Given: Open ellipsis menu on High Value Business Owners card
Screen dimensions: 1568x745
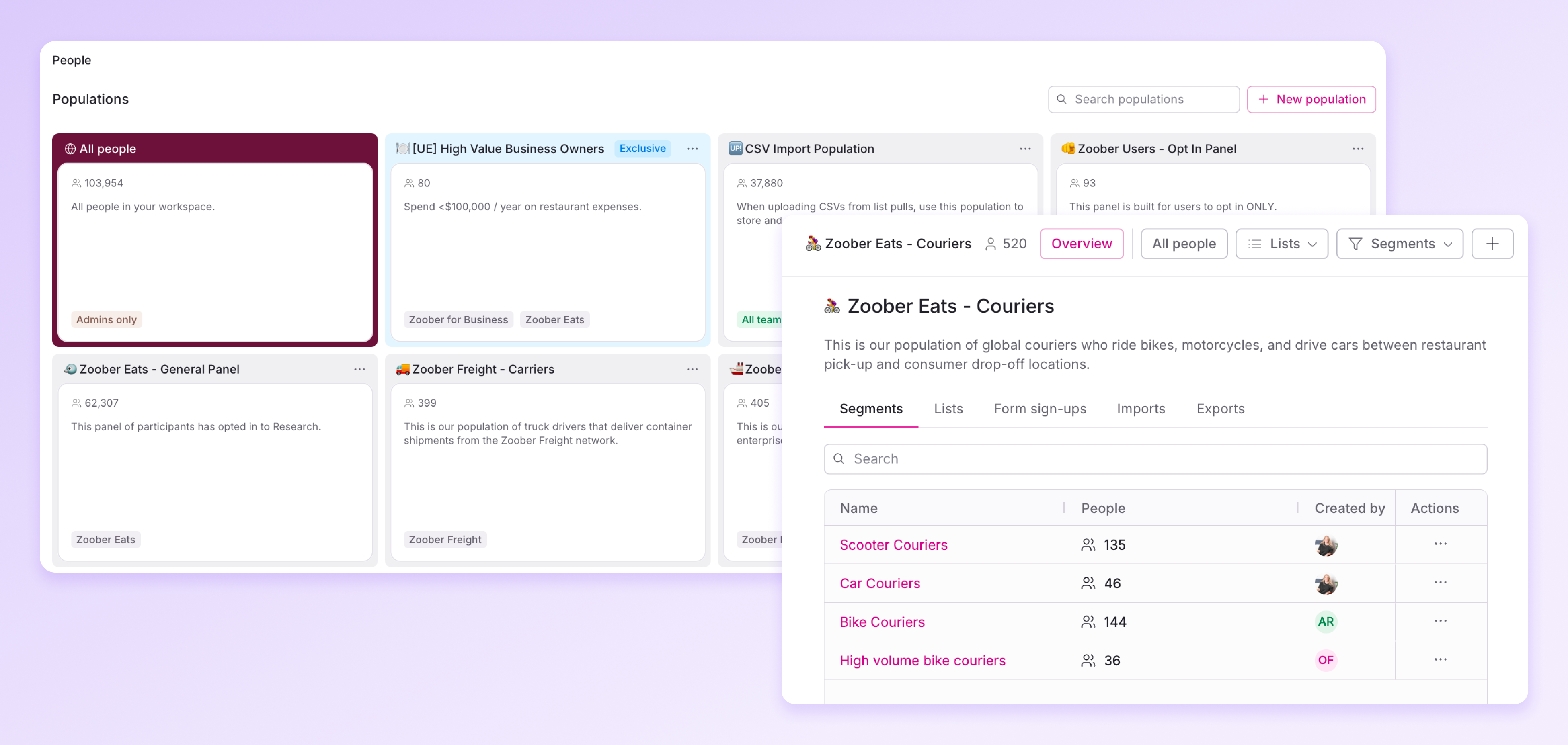Looking at the screenshot, I should [x=692, y=149].
